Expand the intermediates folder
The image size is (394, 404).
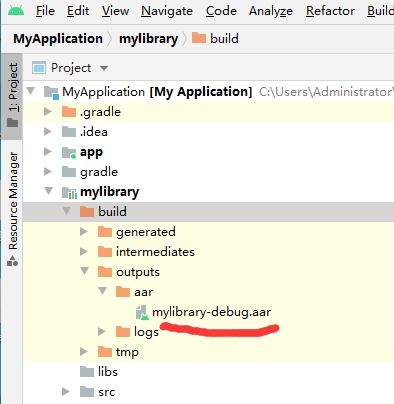coord(84,252)
